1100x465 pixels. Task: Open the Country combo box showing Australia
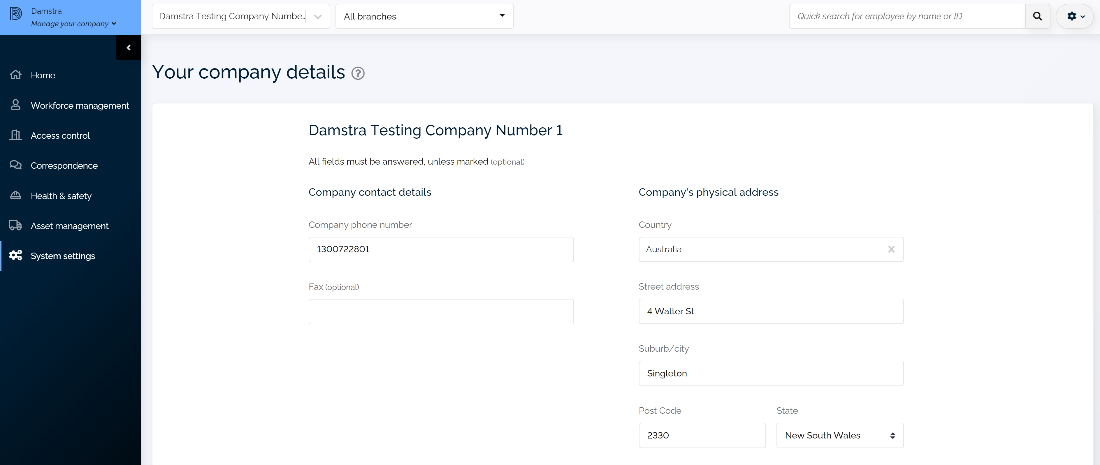771,249
